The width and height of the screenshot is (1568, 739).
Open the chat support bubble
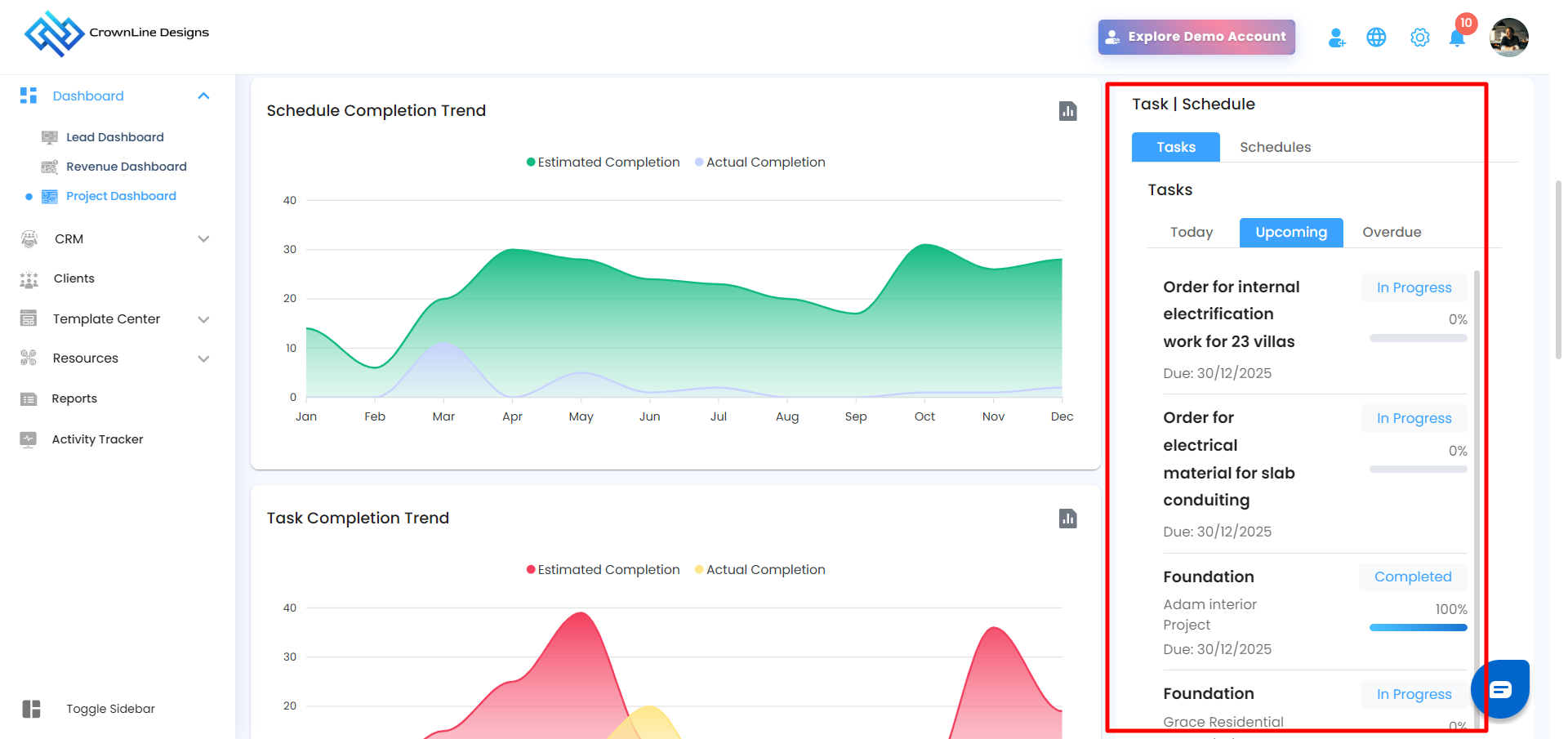[x=1499, y=689]
